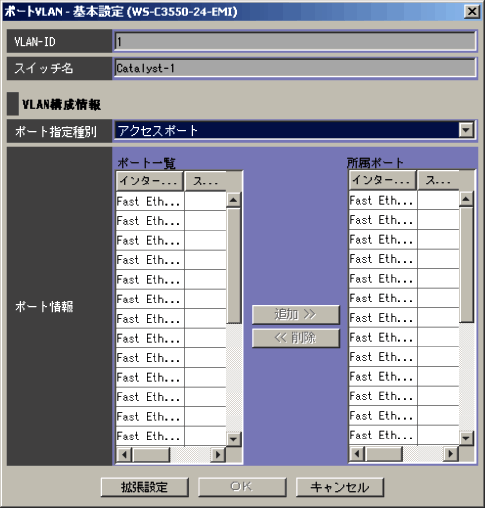Click ス... column header in 所属ポート

(438, 180)
